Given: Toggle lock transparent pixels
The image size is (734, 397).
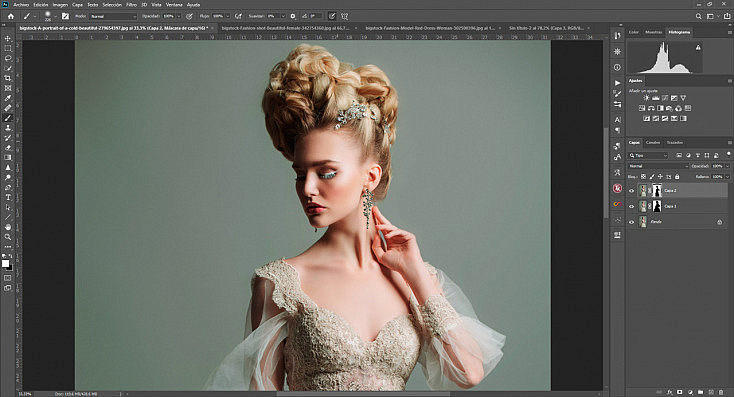Looking at the screenshot, I should coord(644,176).
